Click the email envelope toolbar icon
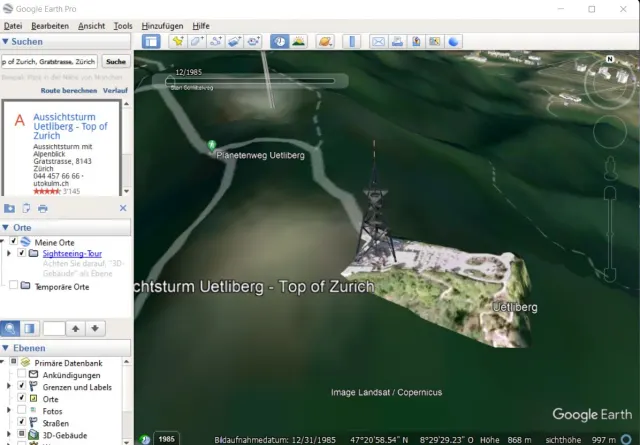 tap(378, 41)
